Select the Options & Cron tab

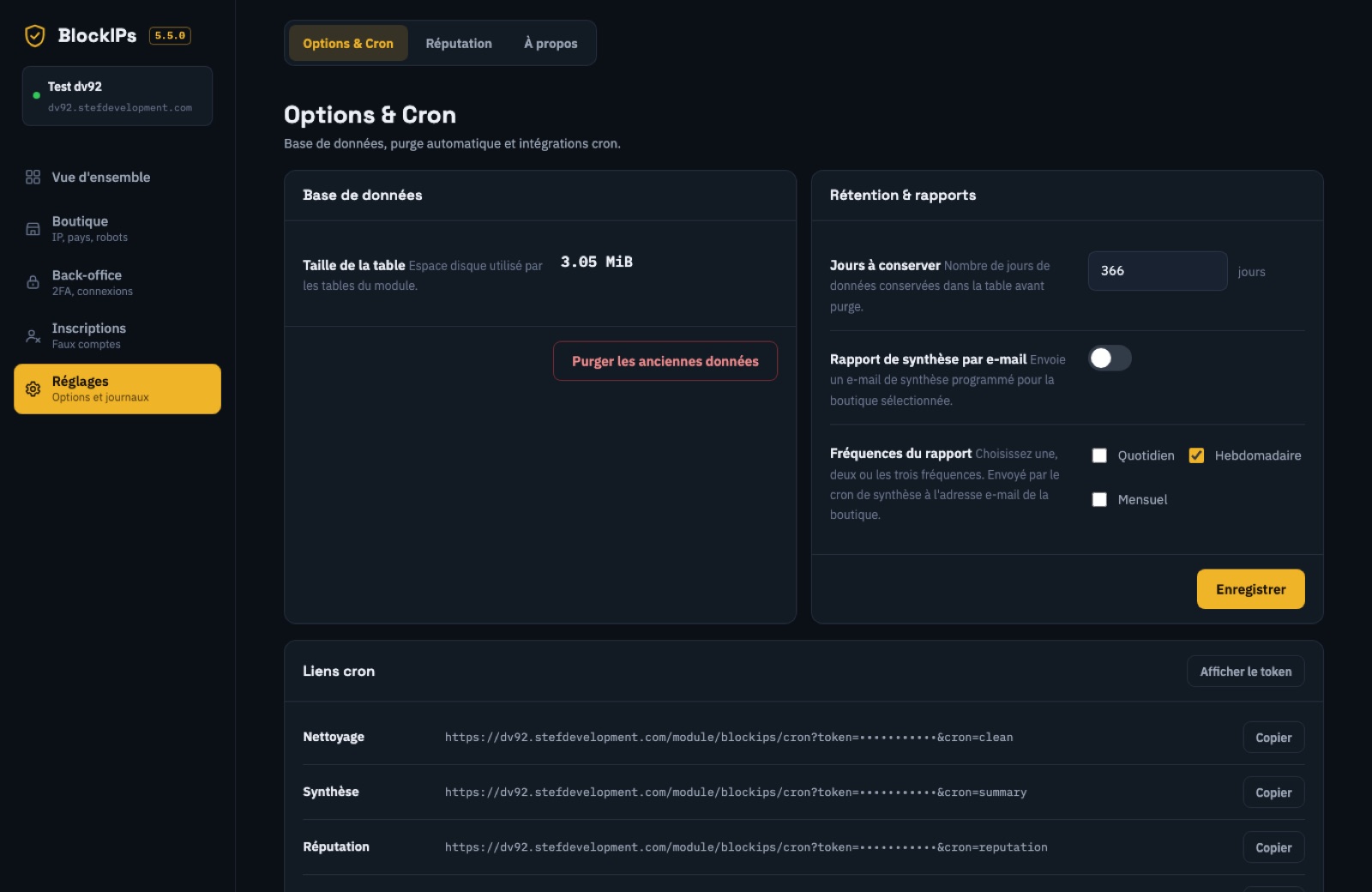tap(348, 43)
